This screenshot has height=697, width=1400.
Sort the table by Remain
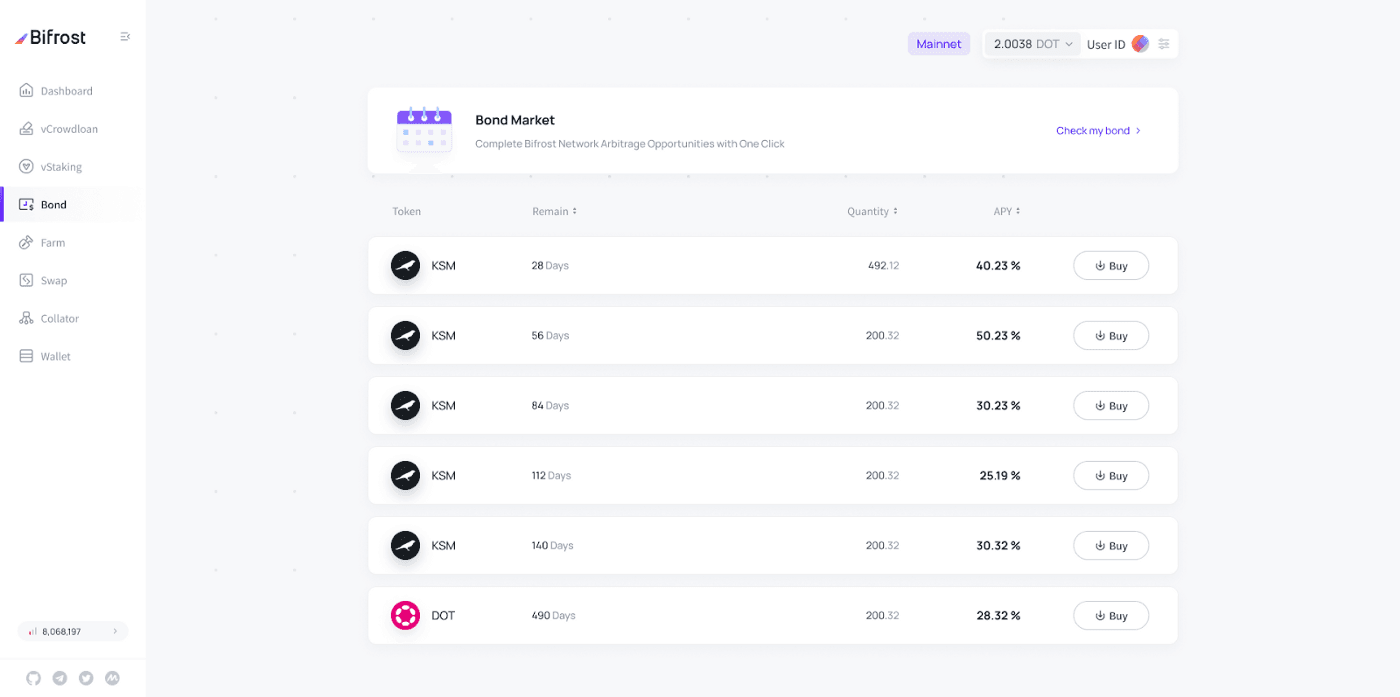click(555, 212)
